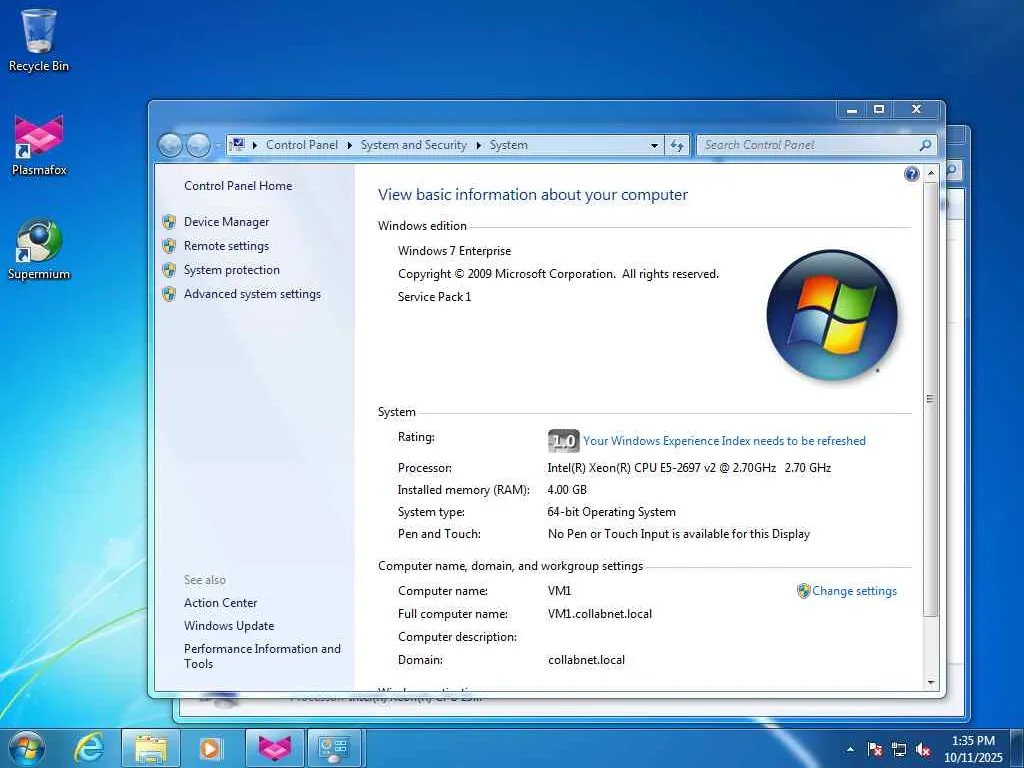The image size is (1024, 768).
Task: Click the 4.00 GB memory value
Action: 567,490
